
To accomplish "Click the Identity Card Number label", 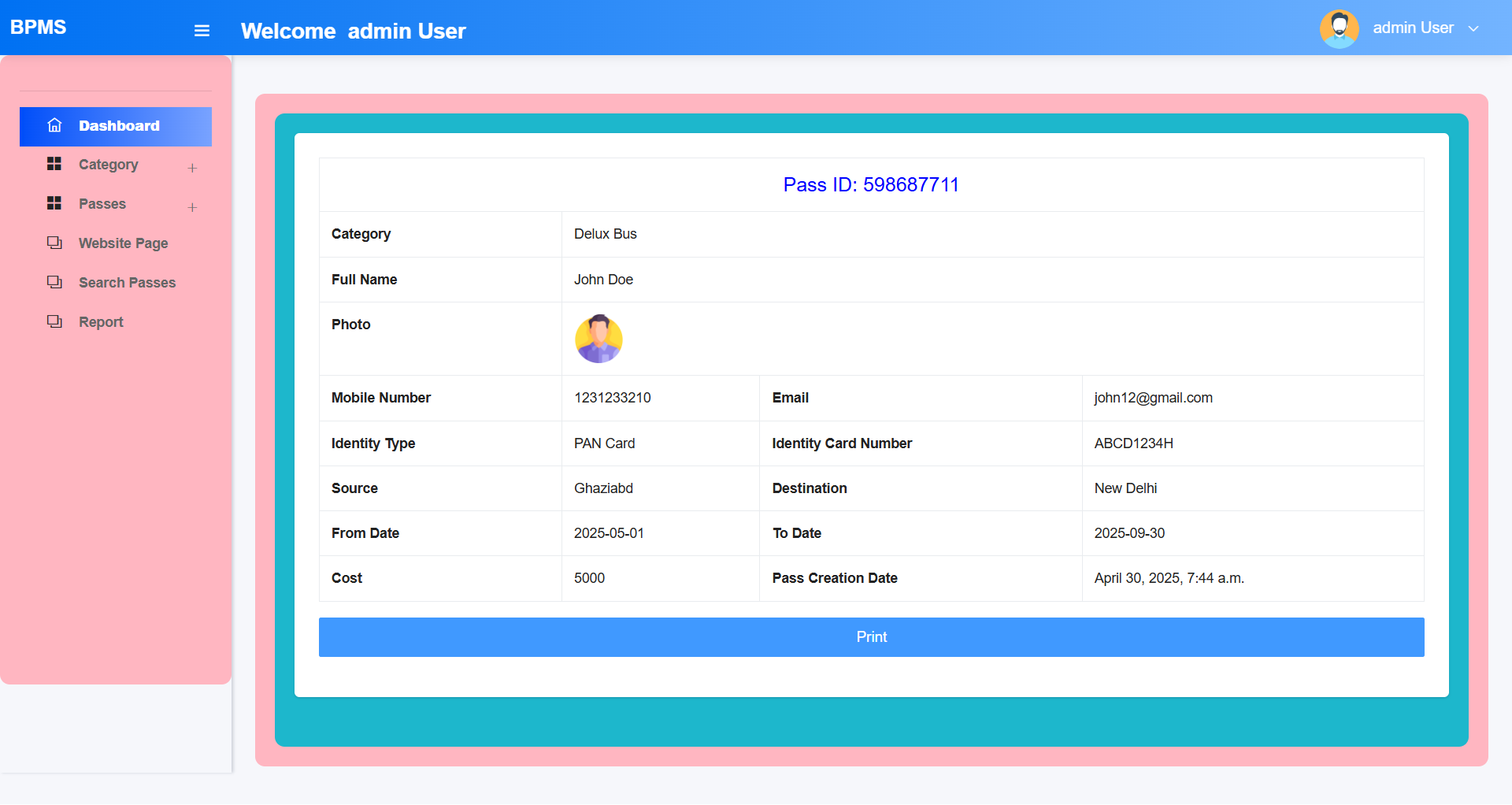I will (842, 443).
